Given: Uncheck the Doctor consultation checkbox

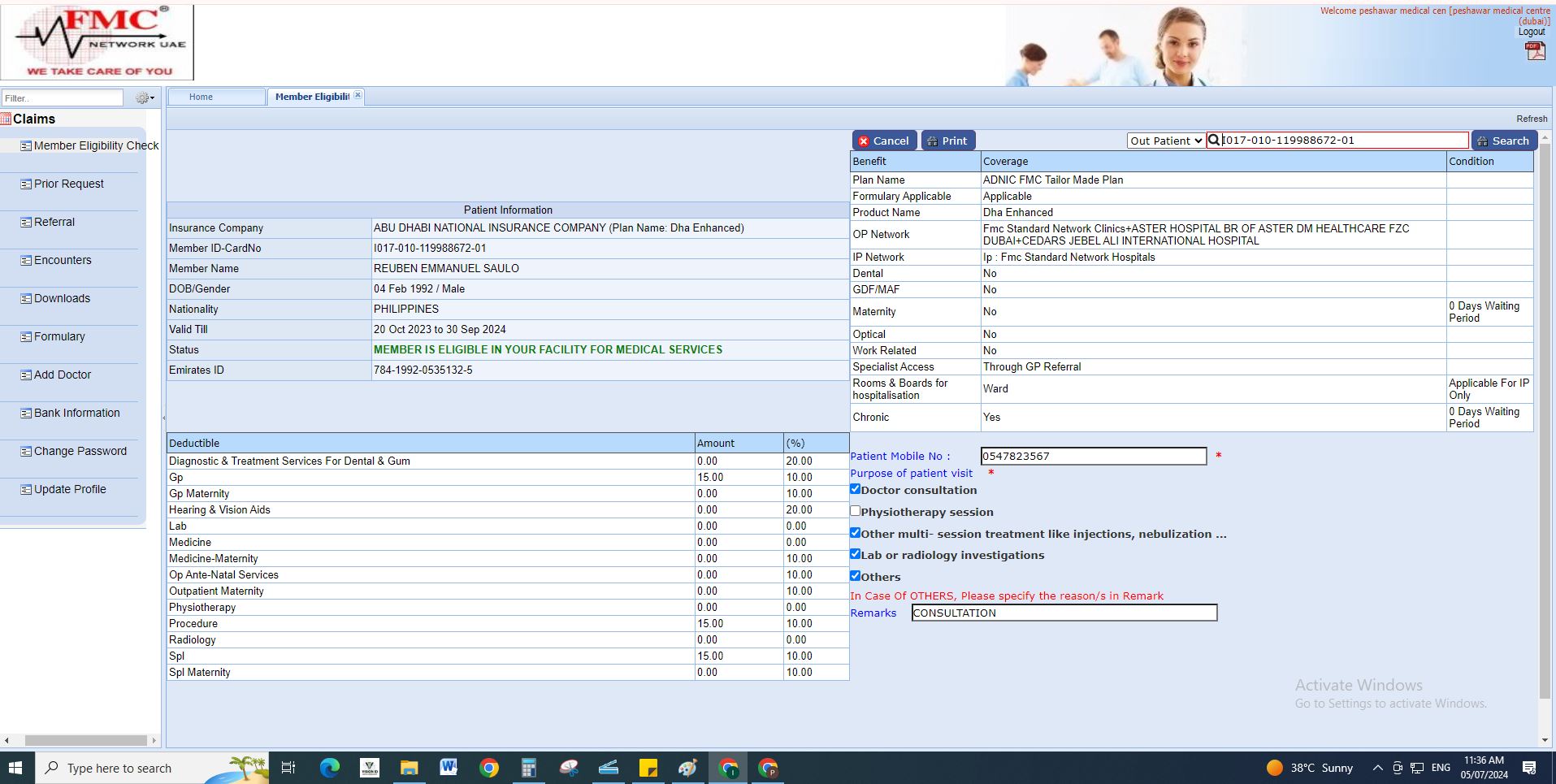Looking at the screenshot, I should tap(855, 489).
